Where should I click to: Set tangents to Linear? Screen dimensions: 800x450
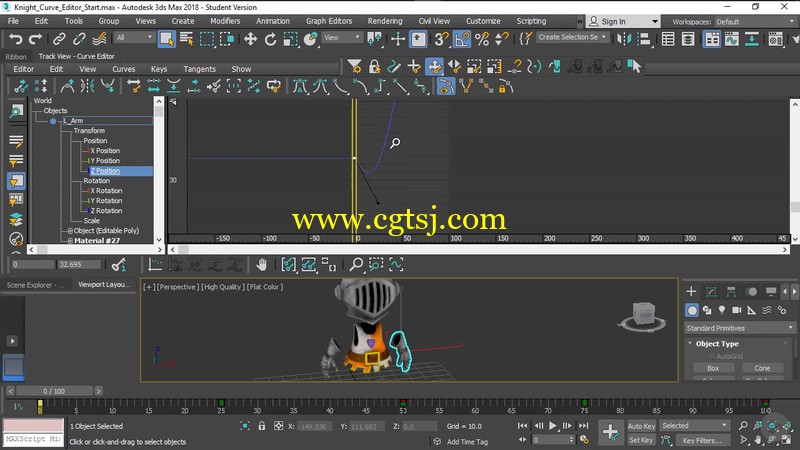(400, 87)
